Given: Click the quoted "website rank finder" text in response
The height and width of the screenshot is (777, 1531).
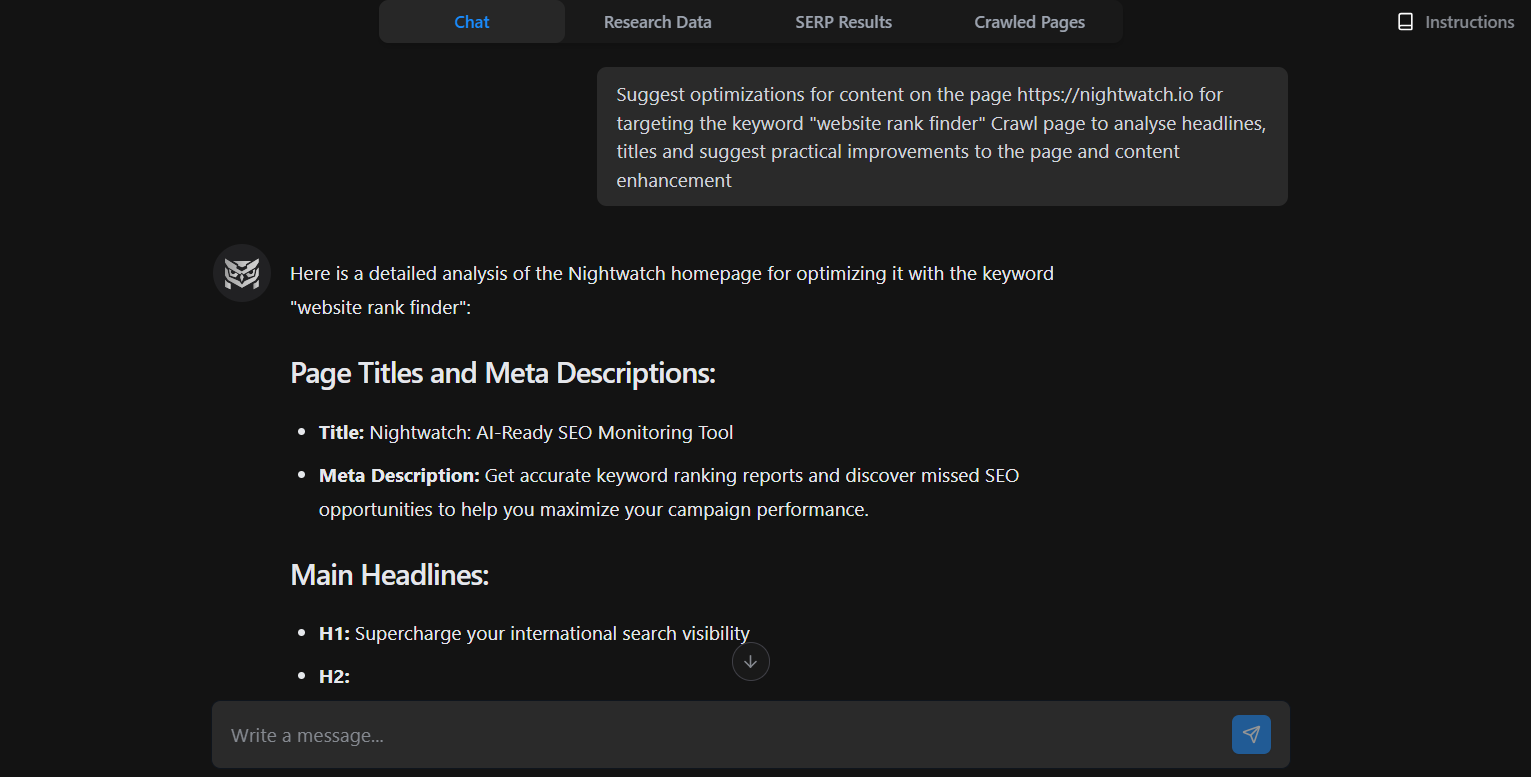Looking at the screenshot, I should click(x=377, y=308).
